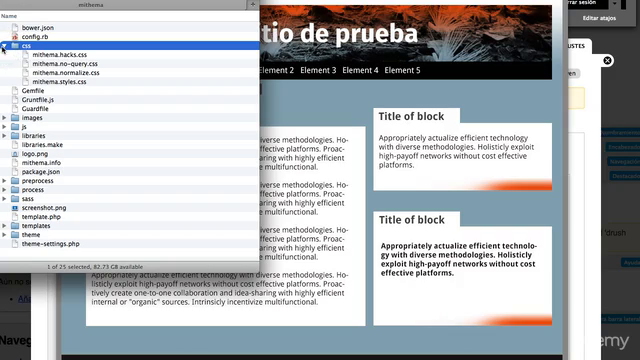The height and width of the screenshot is (360, 640).
Task: Select the package.json file name
Action: pos(41,172)
